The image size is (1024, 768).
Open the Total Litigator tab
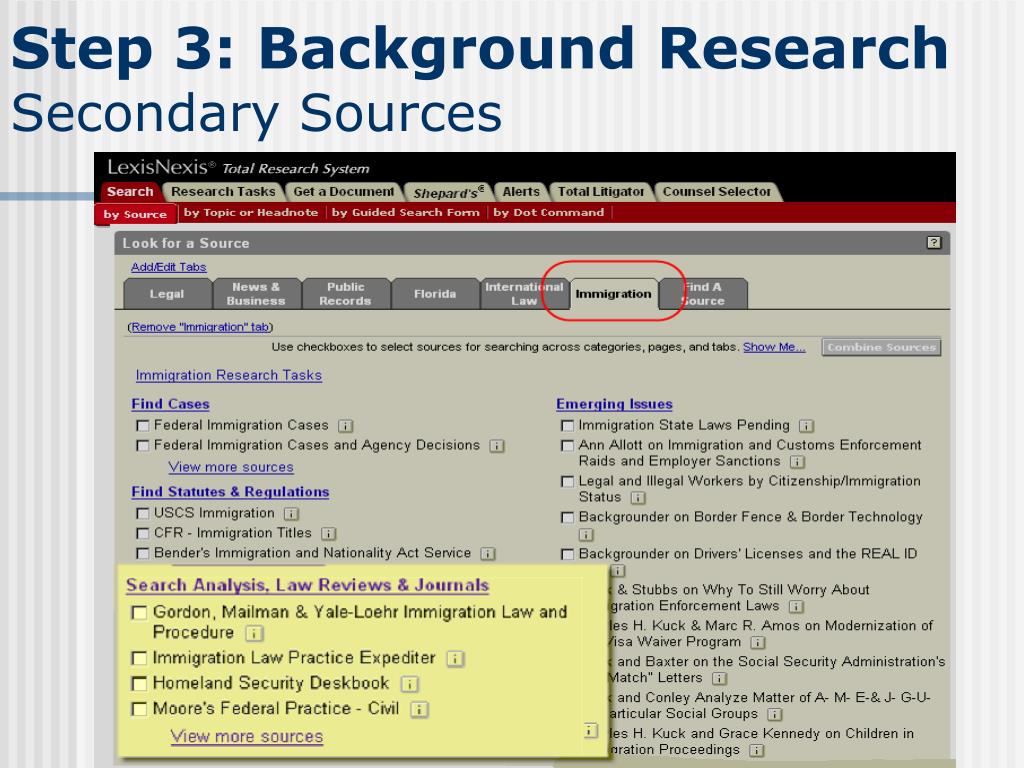[x=601, y=191]
